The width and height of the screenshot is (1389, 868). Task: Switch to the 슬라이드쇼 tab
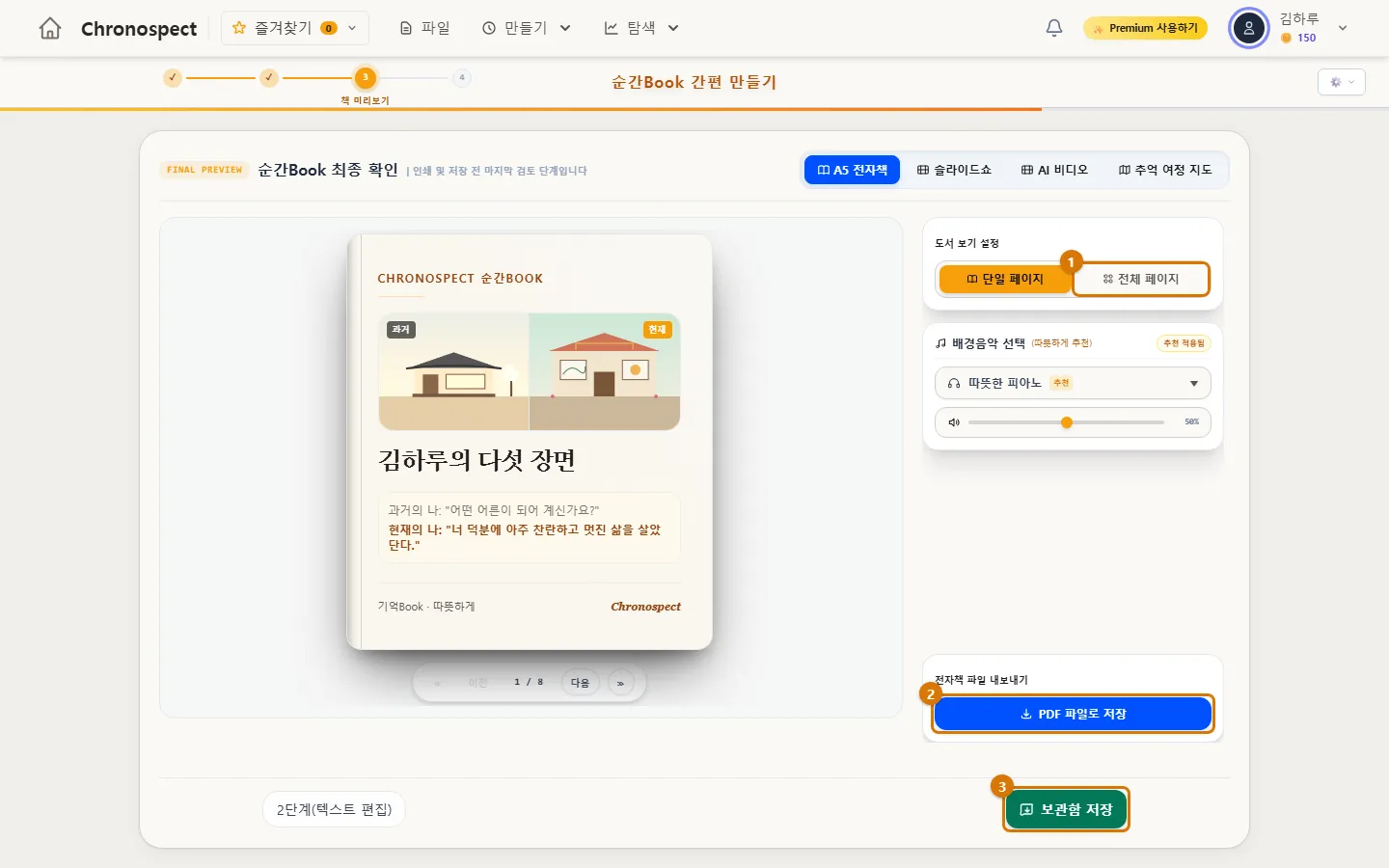954,170
